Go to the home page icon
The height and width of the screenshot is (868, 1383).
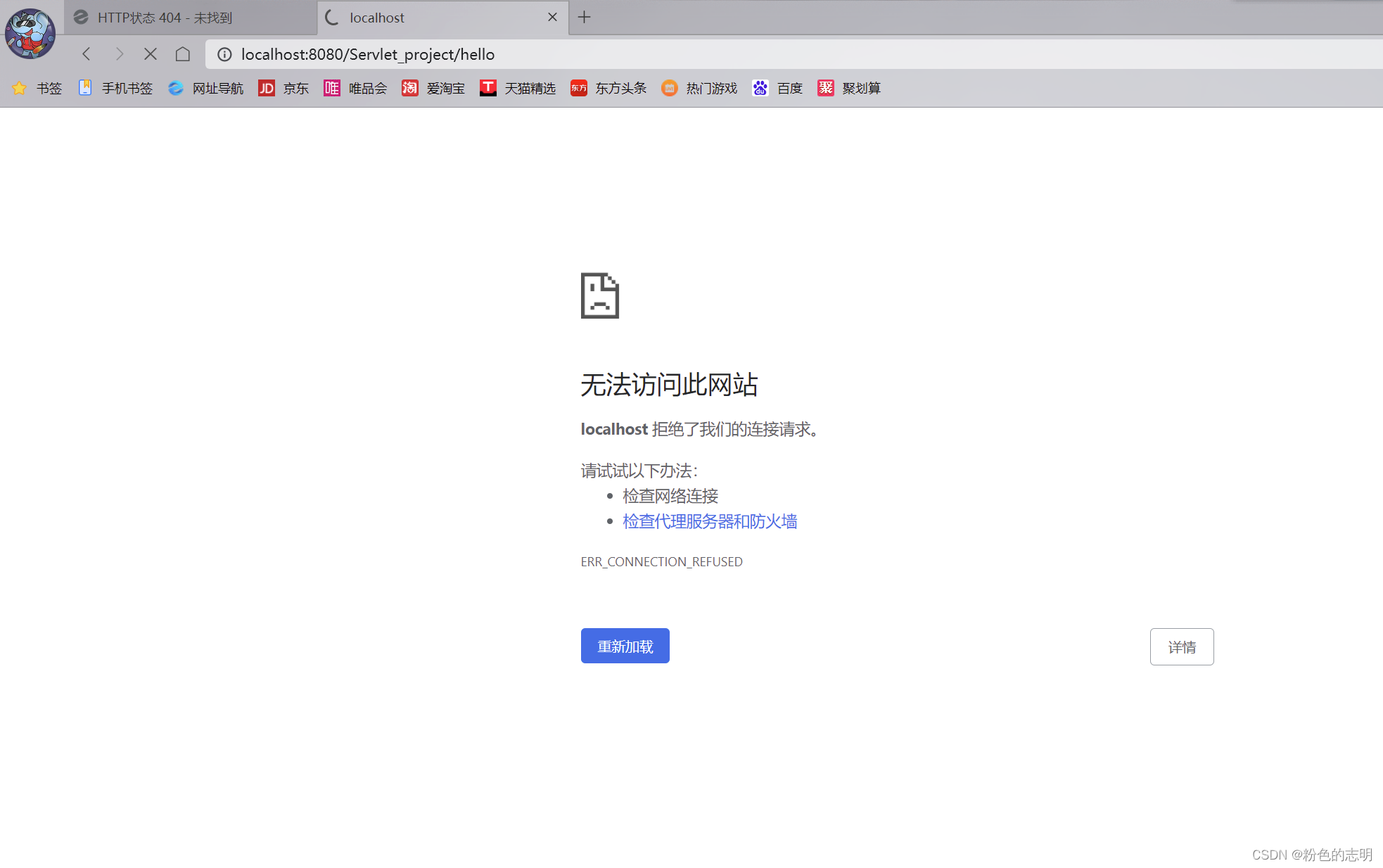pos(183,54)
